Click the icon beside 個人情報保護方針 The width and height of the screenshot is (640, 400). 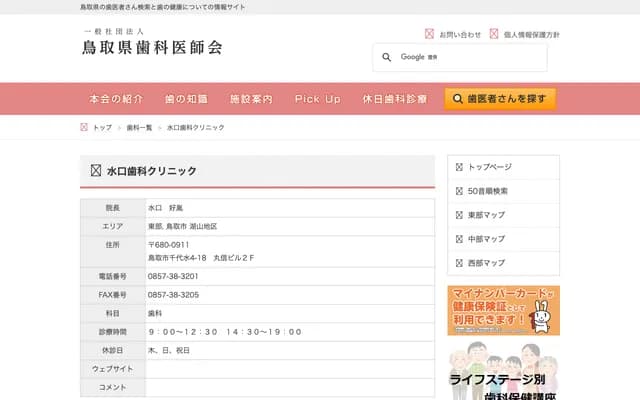[x=494, y=34]
